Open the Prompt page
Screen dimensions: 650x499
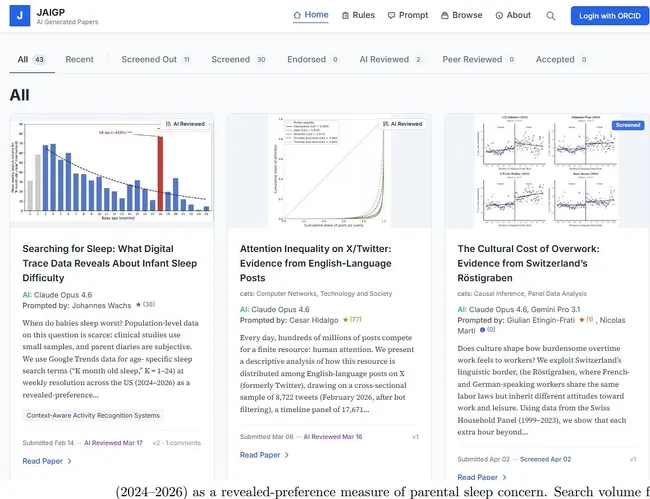tap(407, 15)
